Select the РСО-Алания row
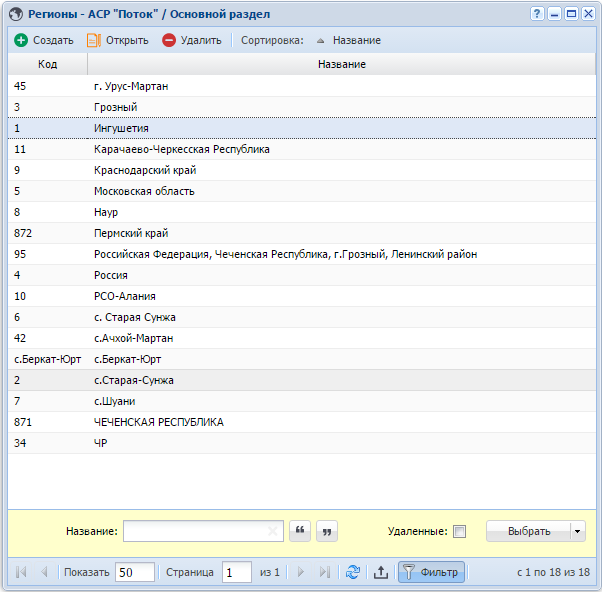 [x=302, y=296]
